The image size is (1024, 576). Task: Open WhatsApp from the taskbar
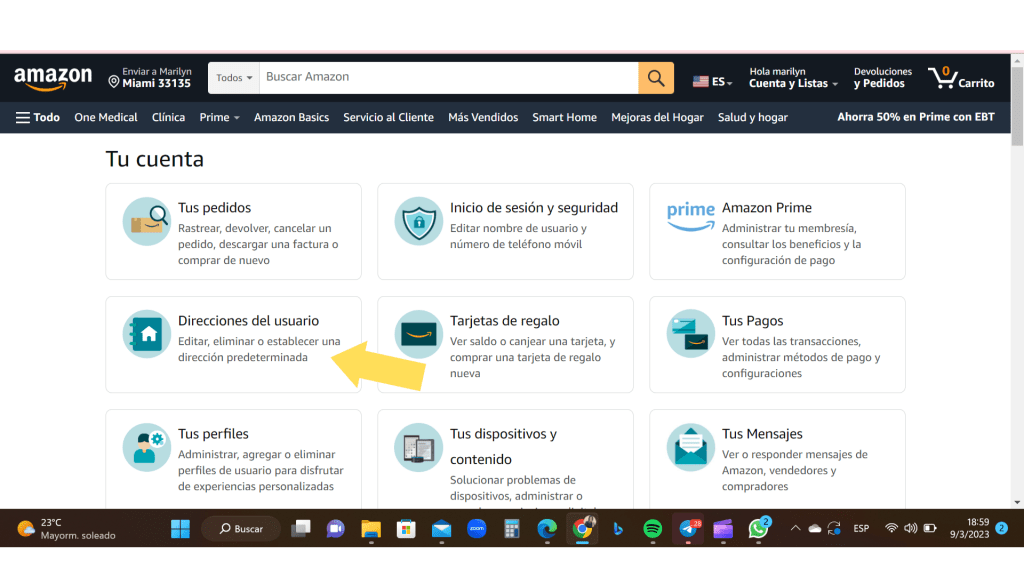coord(758,528)
